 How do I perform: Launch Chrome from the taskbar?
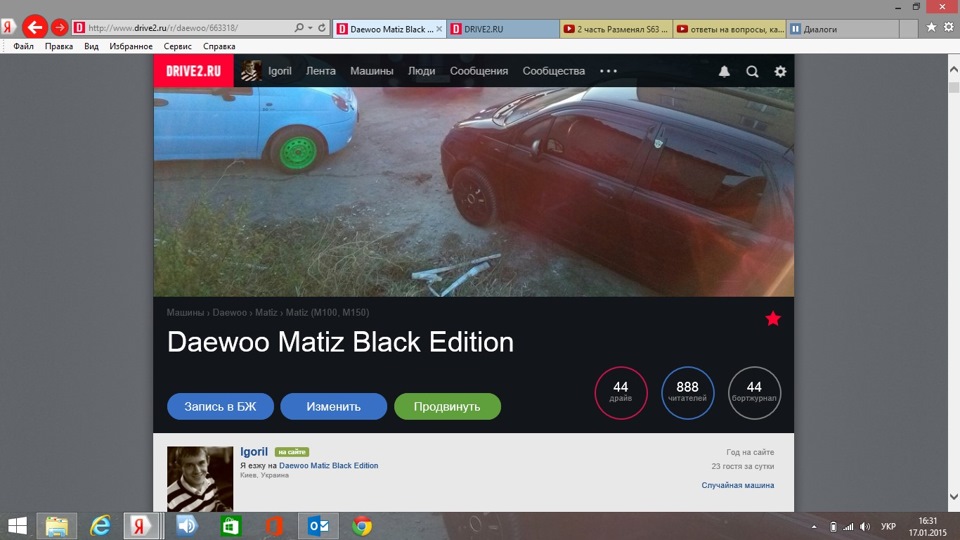point(362,526)
